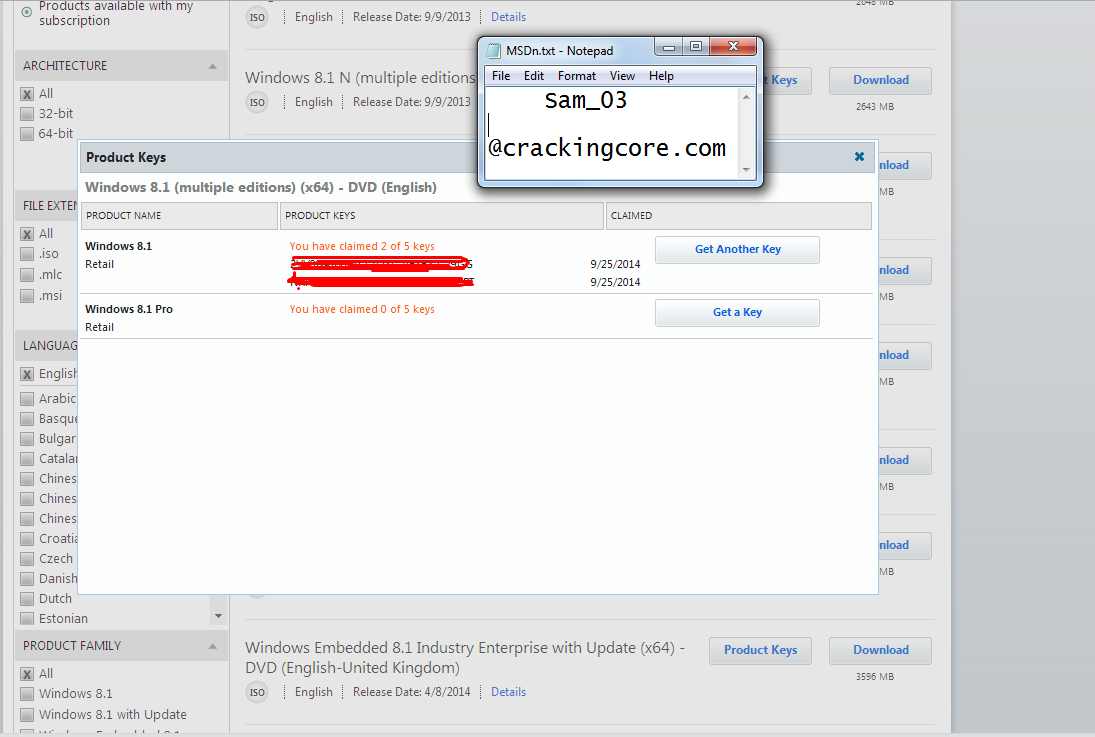Enable the 64-bit architecture checkbox

(27, 133)
